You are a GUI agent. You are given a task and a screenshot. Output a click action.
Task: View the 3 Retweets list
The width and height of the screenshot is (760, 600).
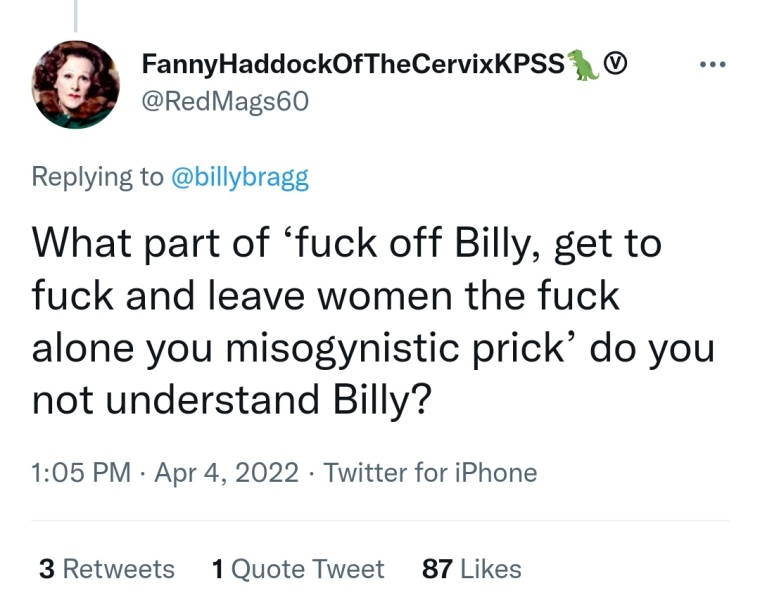(x=106, y=569)
